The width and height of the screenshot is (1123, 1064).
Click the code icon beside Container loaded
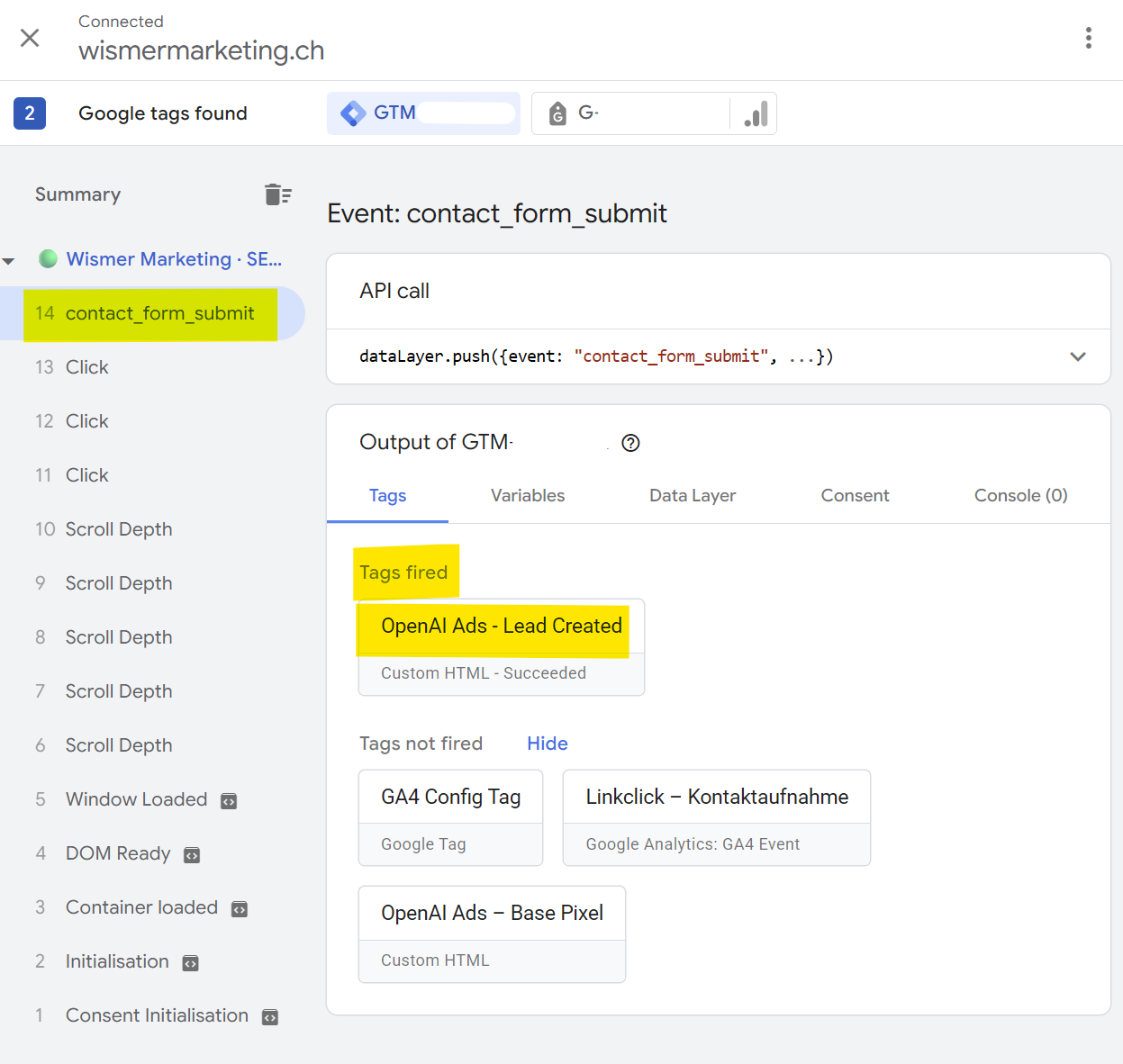point(240,909)
